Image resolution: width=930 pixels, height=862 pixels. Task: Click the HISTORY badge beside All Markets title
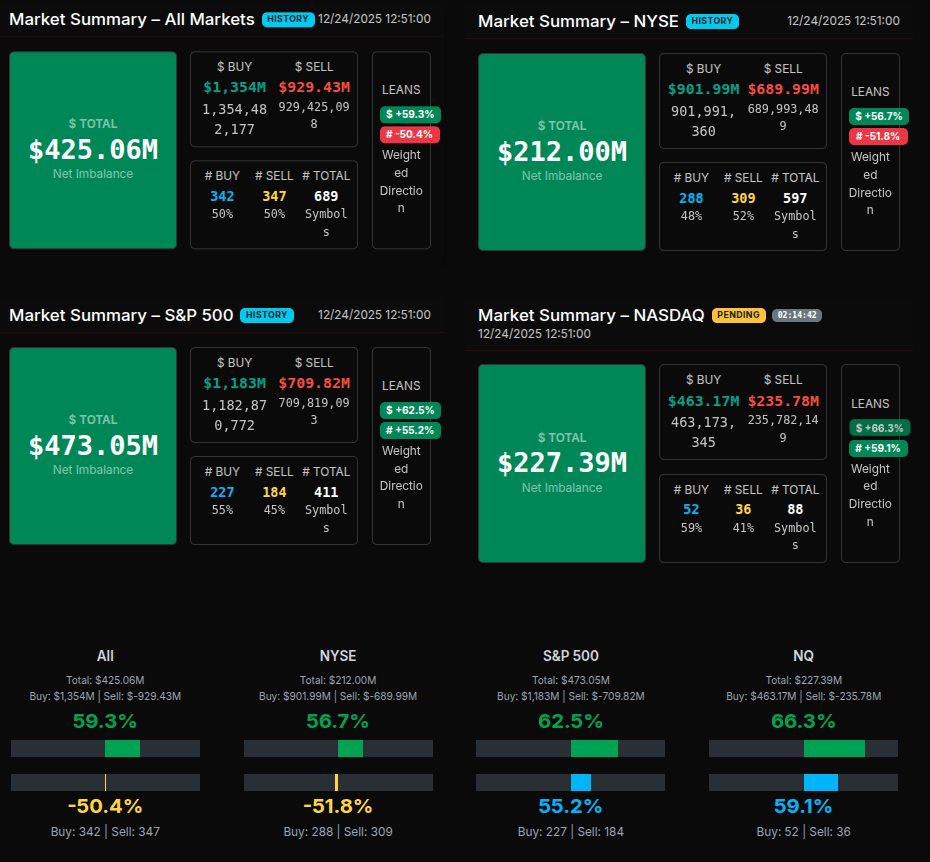coord(287,19)
